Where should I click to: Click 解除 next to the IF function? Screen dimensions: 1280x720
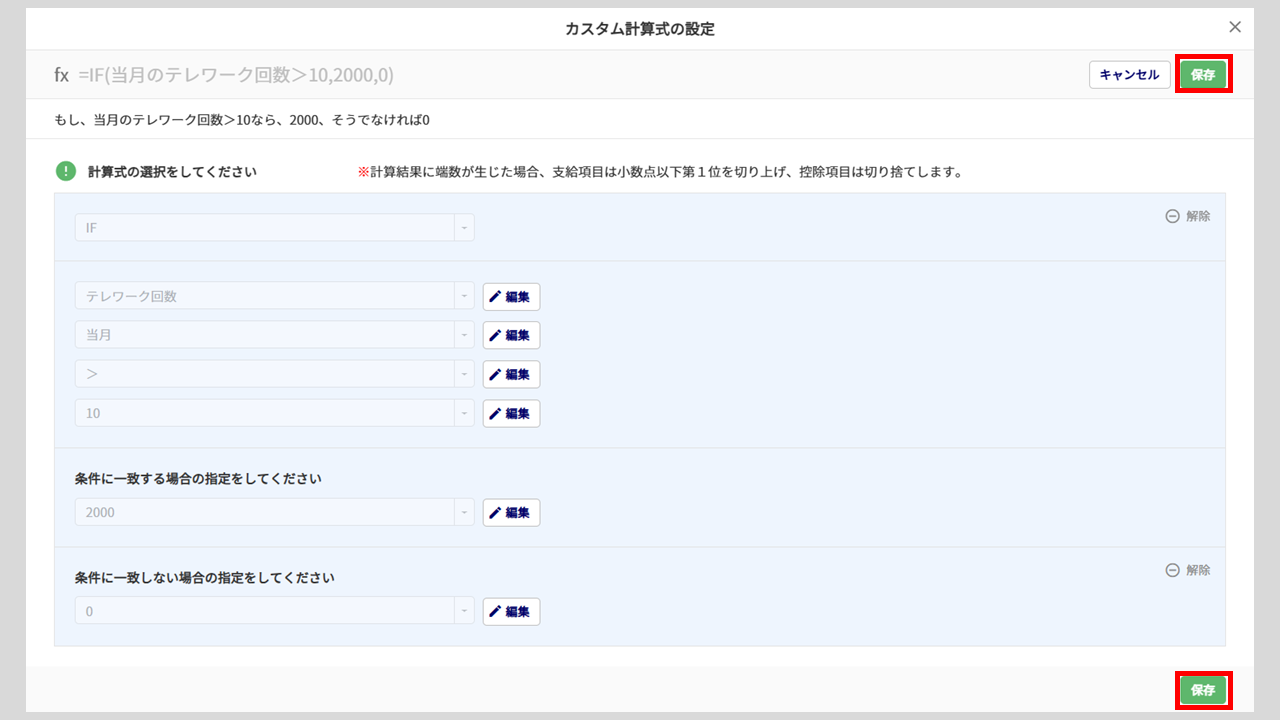click(1188, 216)
